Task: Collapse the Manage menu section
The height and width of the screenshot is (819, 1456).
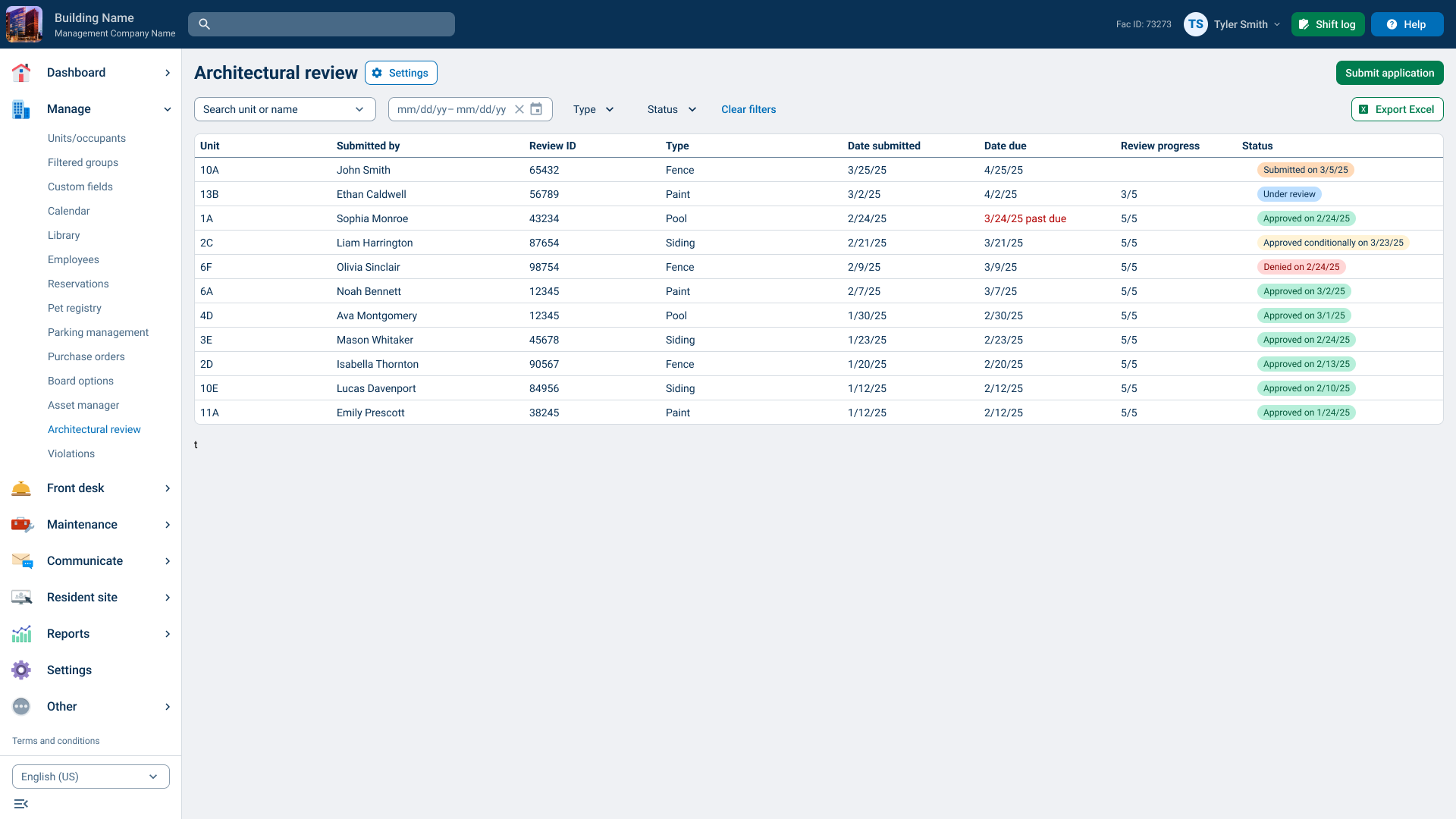Action: [168, 109]
